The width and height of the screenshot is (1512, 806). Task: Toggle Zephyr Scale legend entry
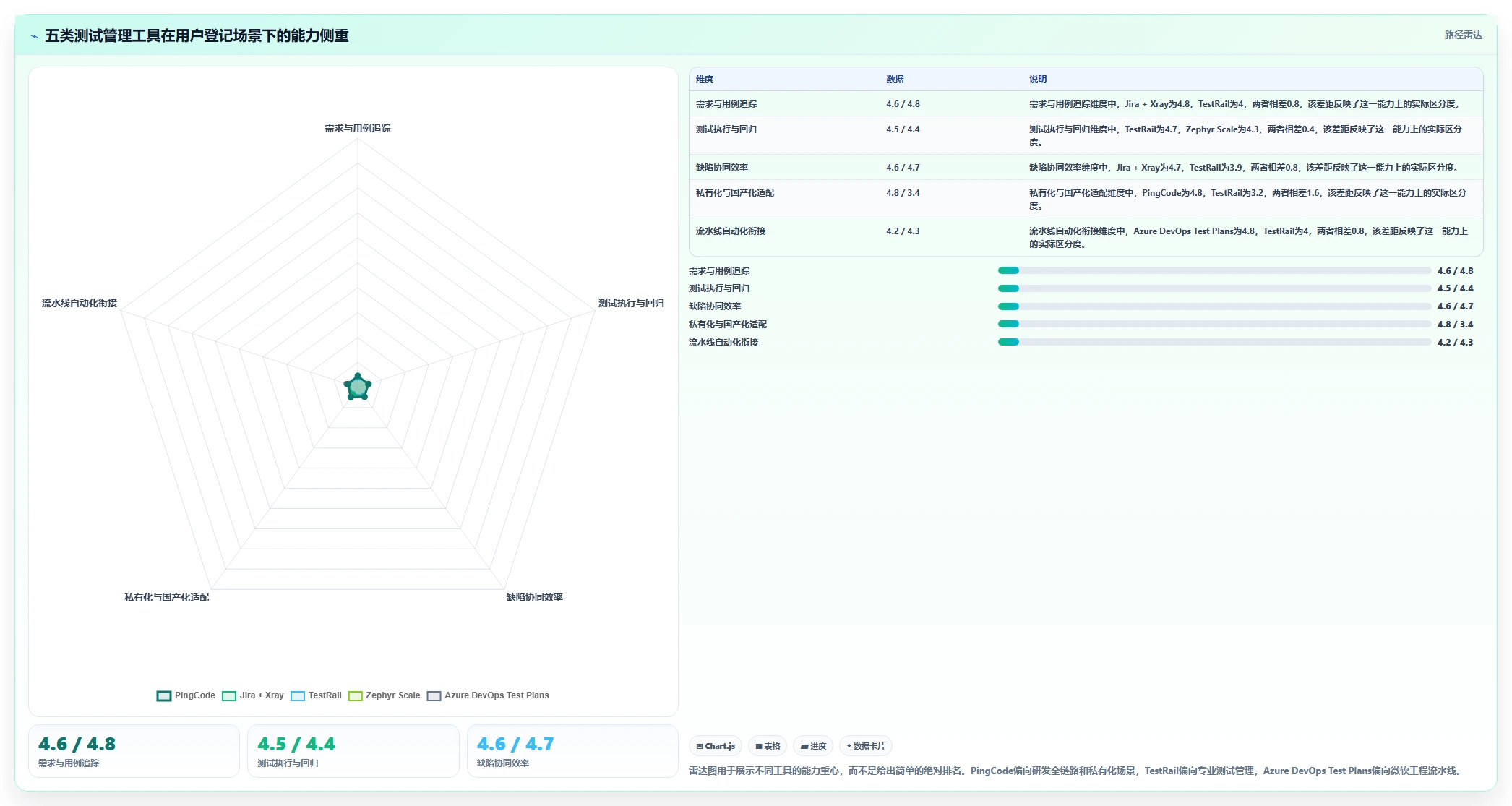[x=384, y=695]
